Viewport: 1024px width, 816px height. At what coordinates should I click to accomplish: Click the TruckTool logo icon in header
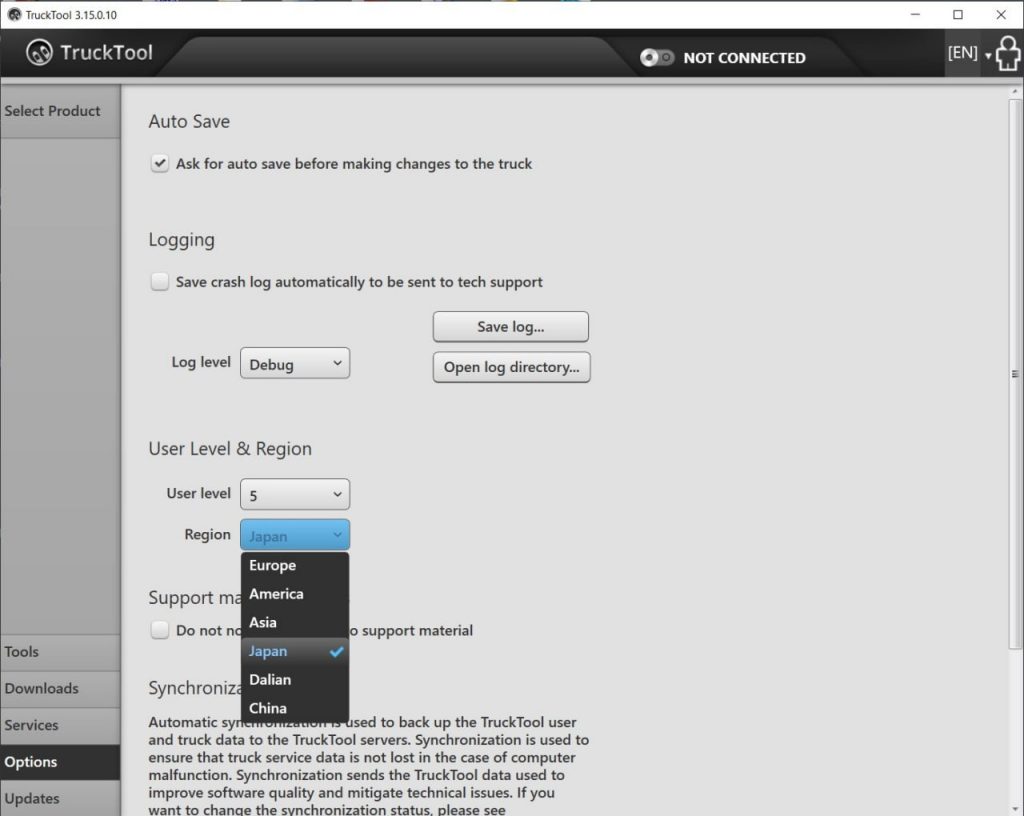(x=40, y=53)
